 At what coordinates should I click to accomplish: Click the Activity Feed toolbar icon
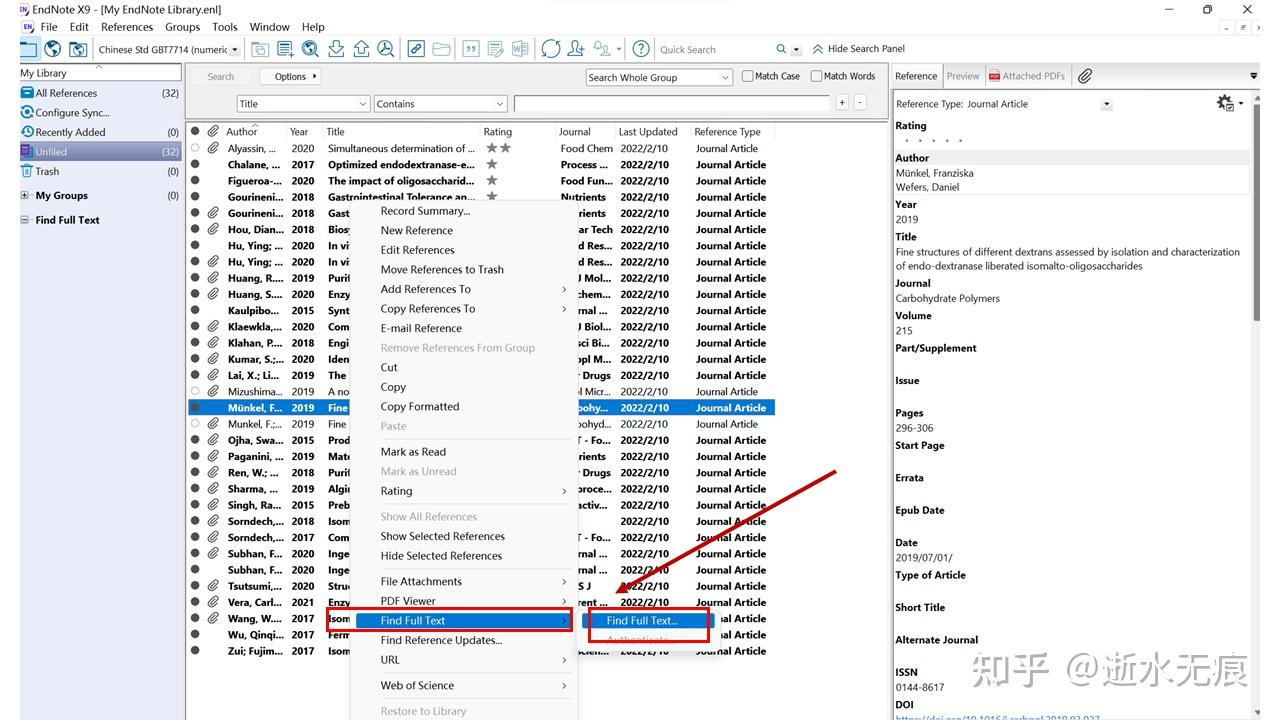(602, 49)
